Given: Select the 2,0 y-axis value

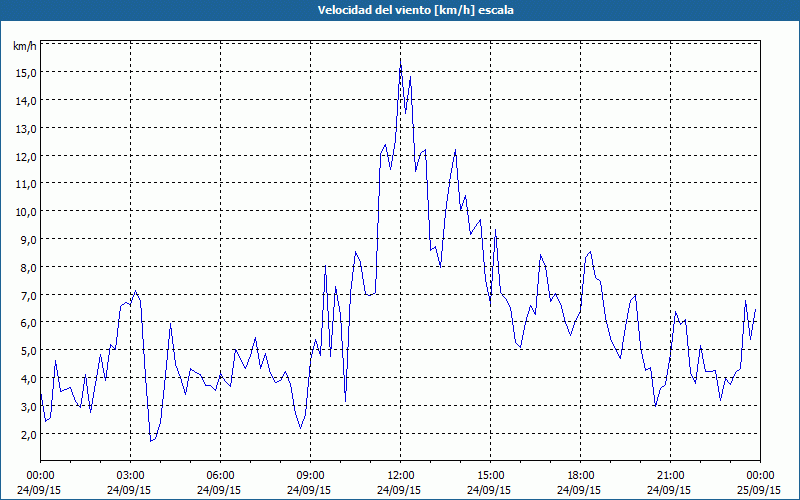Looking at the screenshot, I should [x=28, y=435].
